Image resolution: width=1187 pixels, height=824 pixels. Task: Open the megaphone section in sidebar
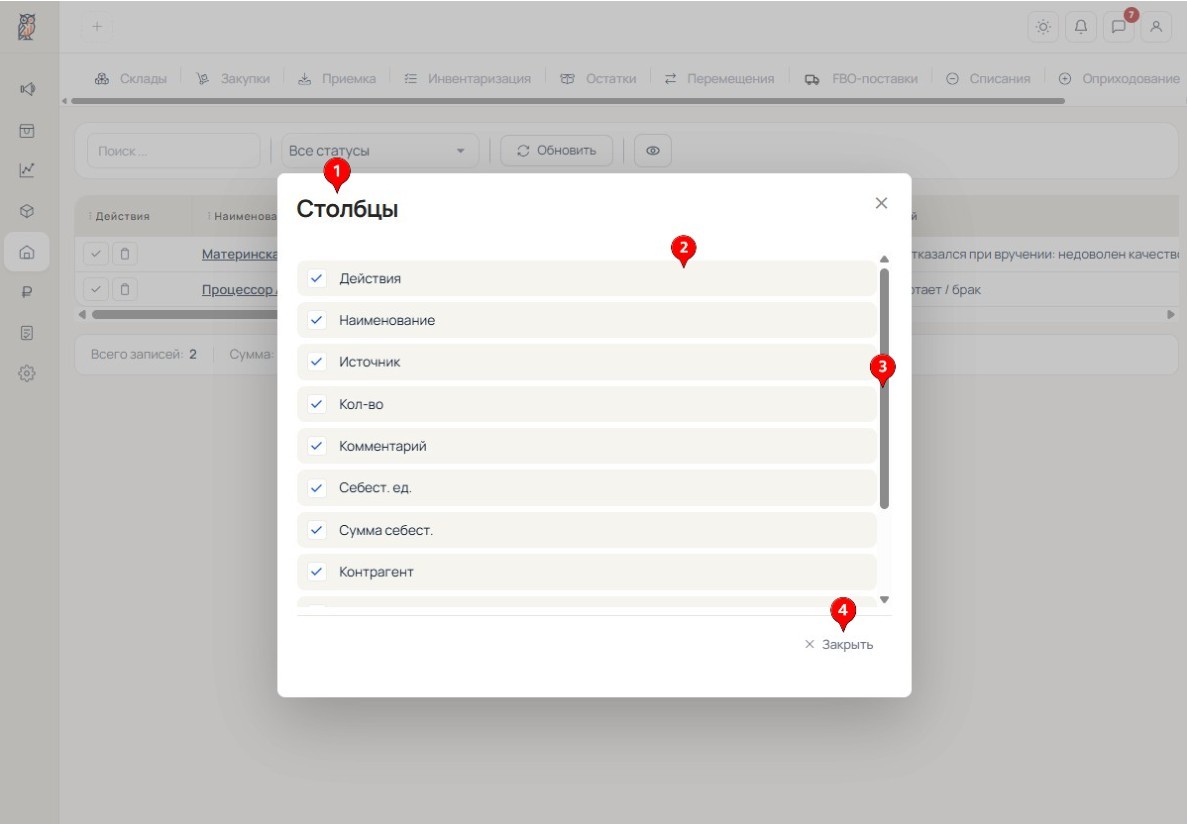click(x=27, y=89)
